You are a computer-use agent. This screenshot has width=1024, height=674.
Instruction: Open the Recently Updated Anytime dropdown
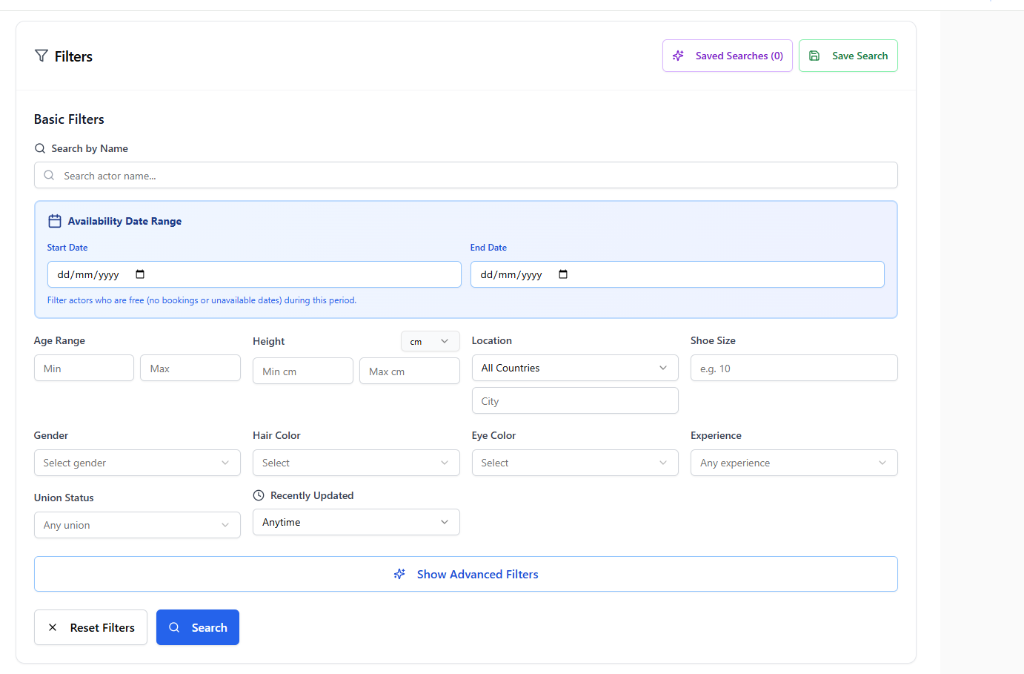click(356, 522)
